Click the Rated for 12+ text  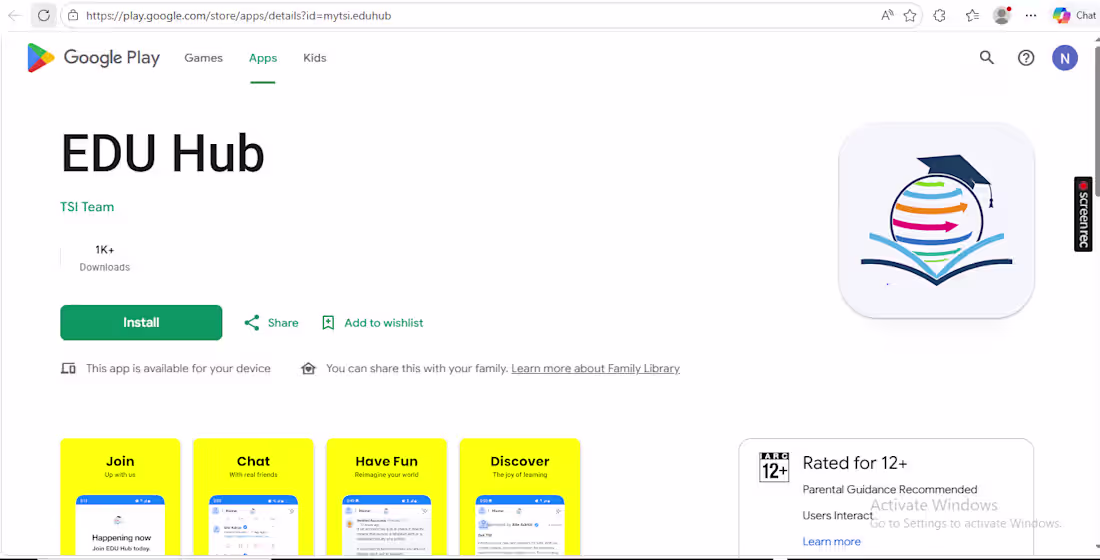coord(855,463)
